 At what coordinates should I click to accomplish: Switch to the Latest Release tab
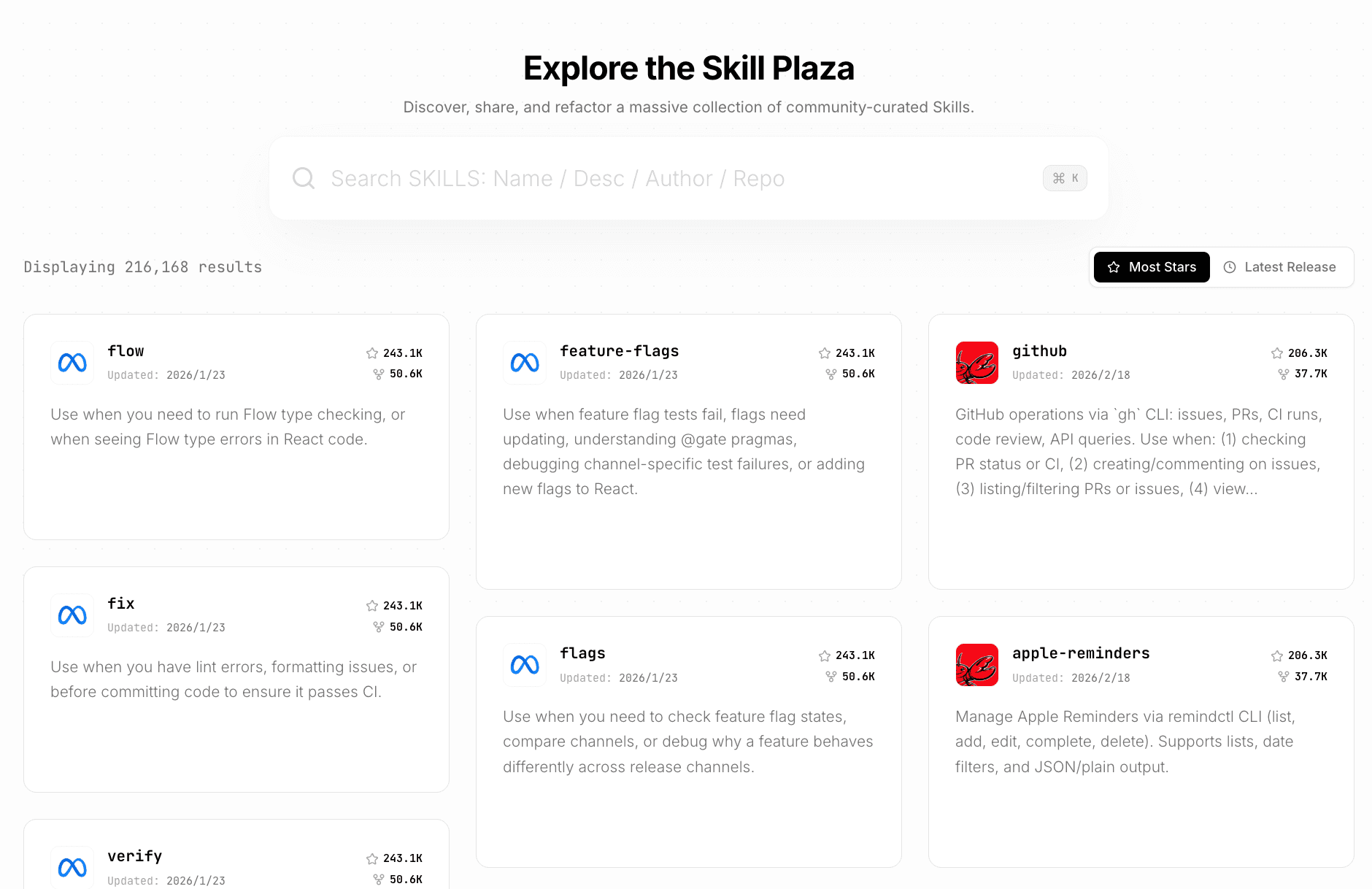click(1282, 267)
